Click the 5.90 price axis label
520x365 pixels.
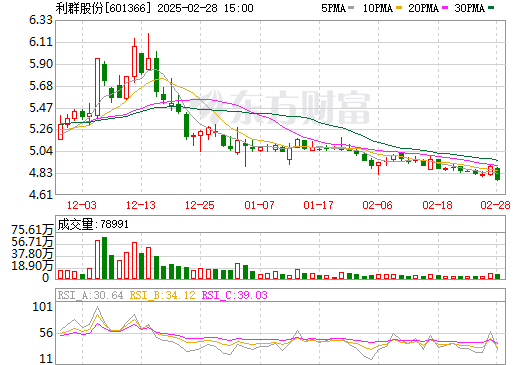[41, 64]
